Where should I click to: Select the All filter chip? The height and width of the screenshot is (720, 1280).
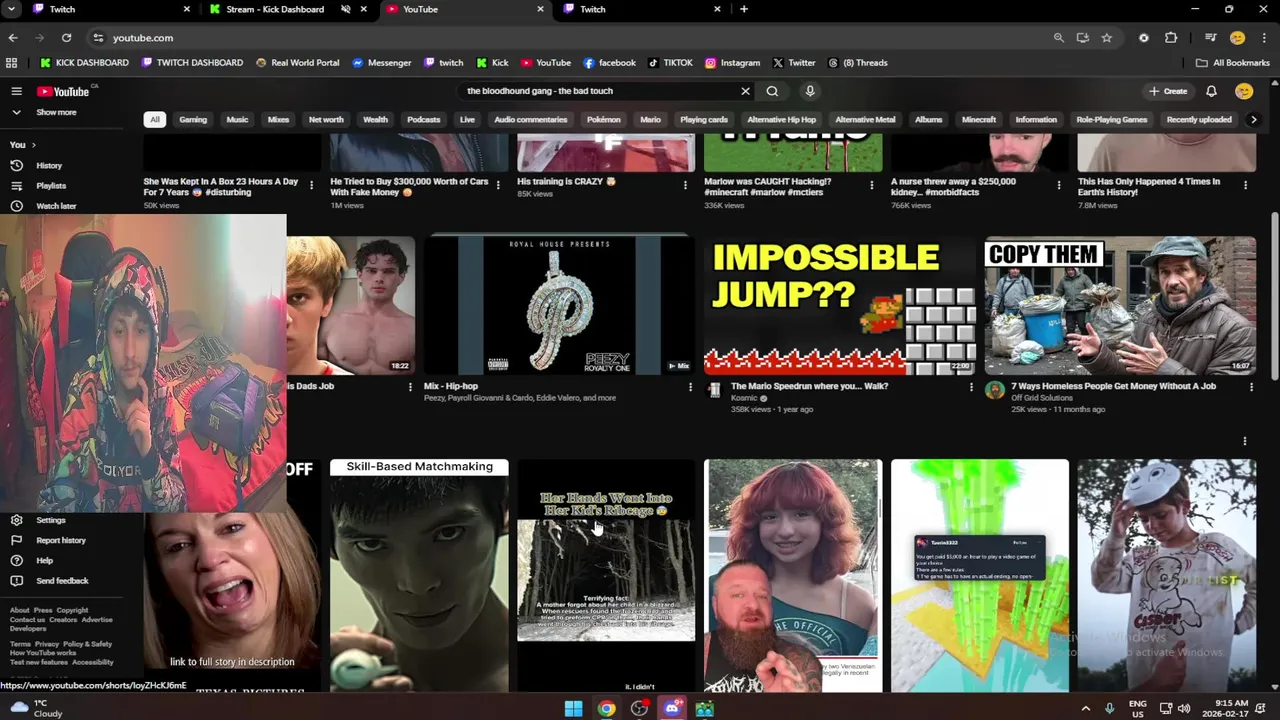[x=155, y=120]
